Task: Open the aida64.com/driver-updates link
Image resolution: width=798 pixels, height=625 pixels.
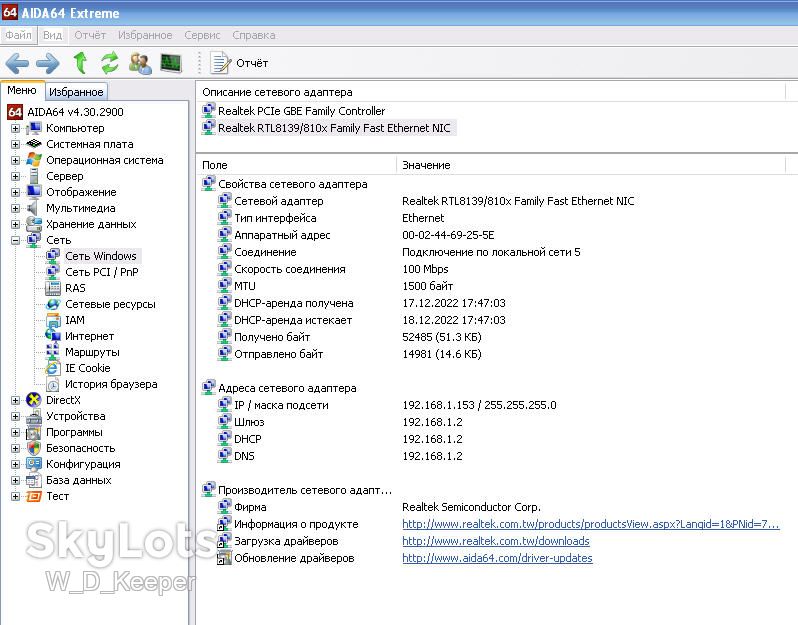Action: (x=497, y=558)
